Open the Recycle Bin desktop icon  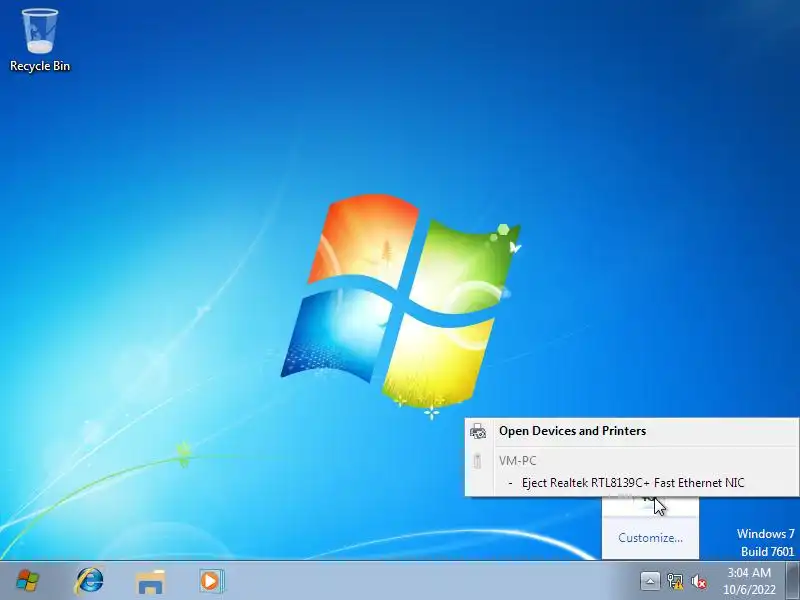click(40, 41)
